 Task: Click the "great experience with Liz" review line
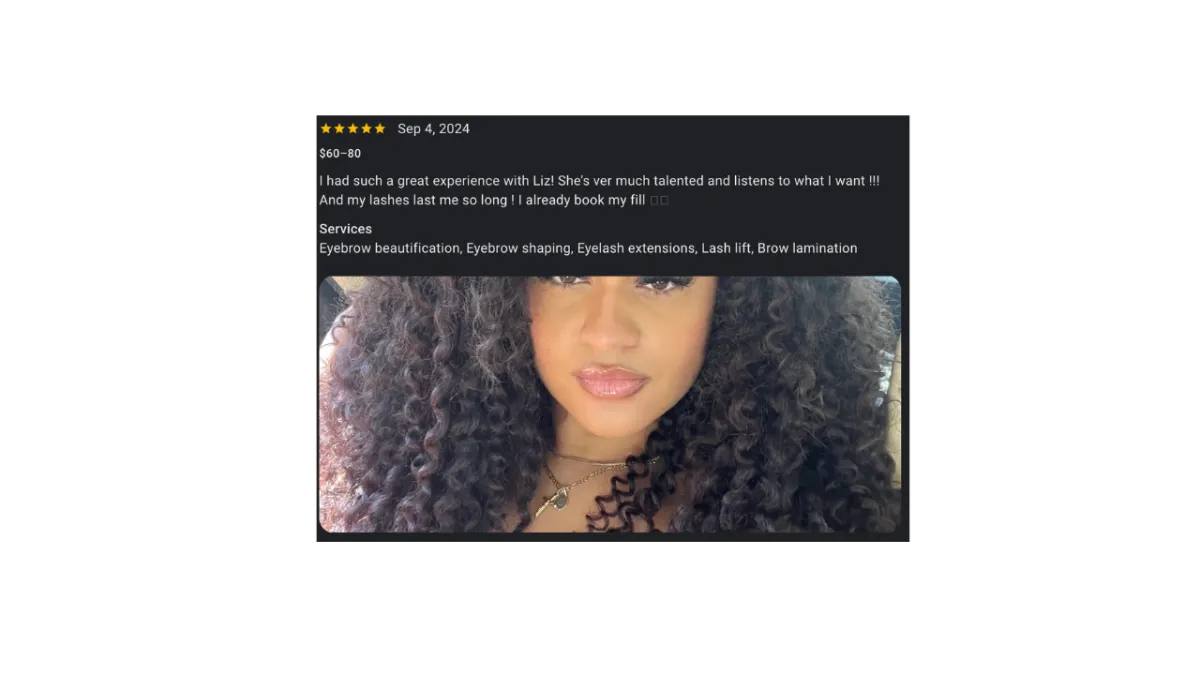pos(600,181)
